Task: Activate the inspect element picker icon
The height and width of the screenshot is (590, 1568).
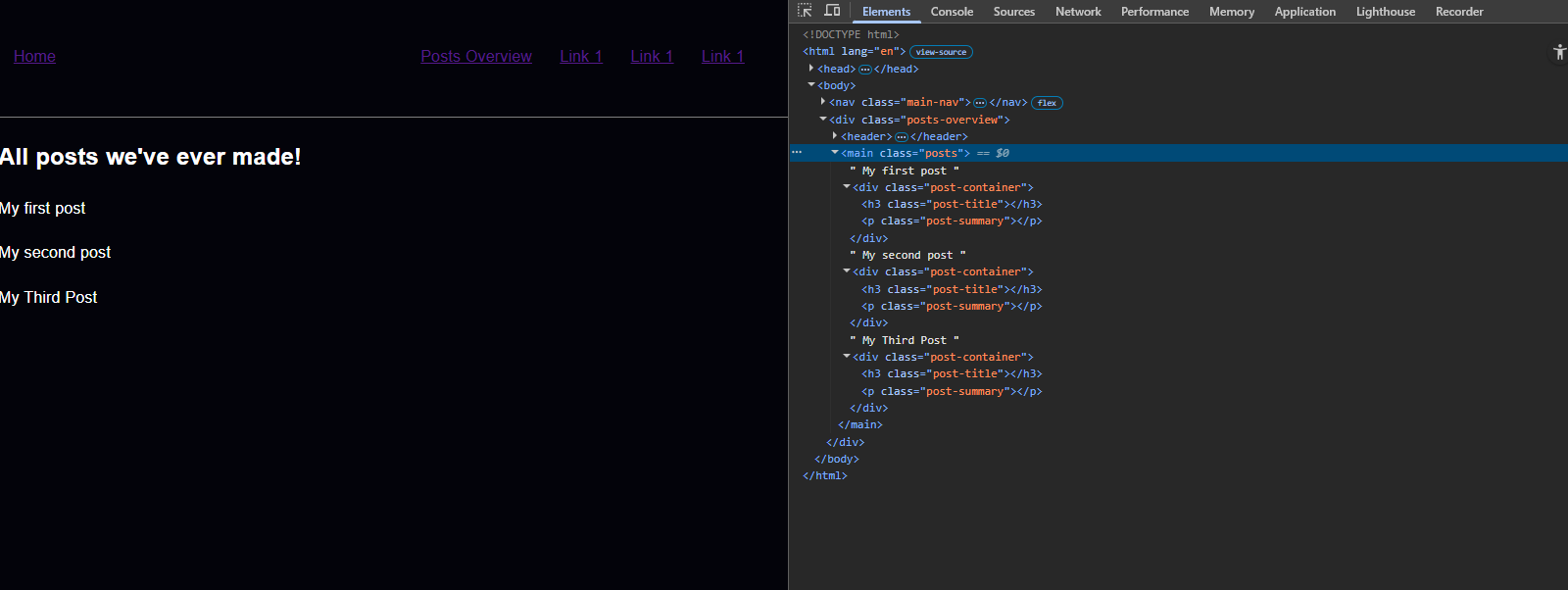Action: point(805,11)
